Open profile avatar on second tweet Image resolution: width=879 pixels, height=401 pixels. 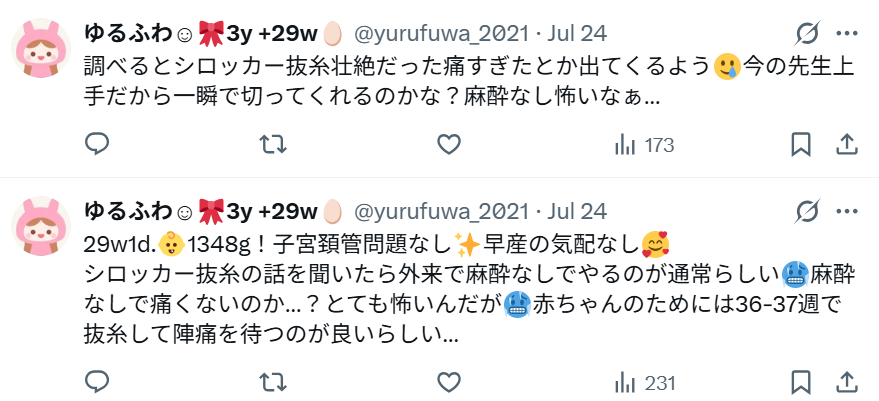pos(41,226)
